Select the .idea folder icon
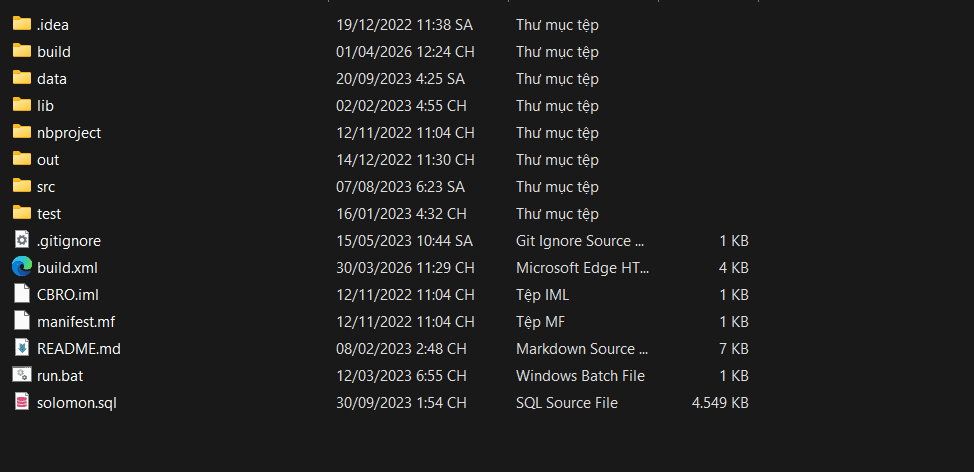 [22, 24]
